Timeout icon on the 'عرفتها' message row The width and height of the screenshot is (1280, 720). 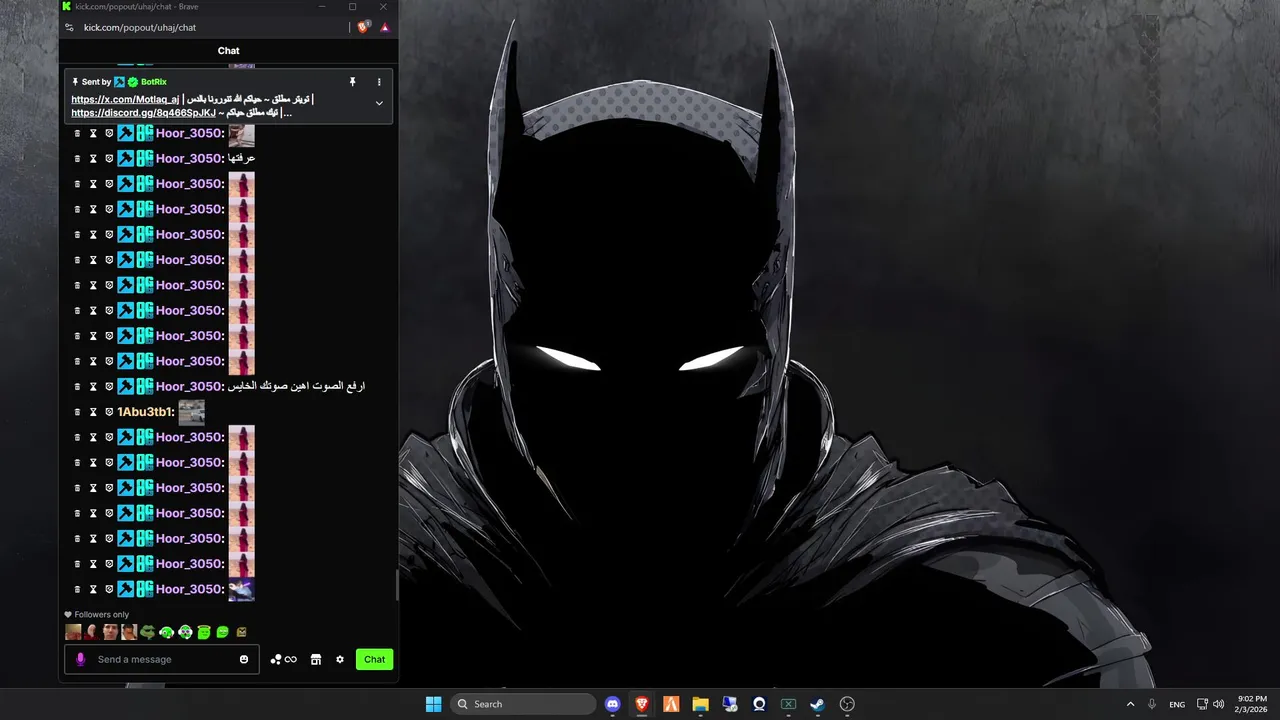[94, 159]
